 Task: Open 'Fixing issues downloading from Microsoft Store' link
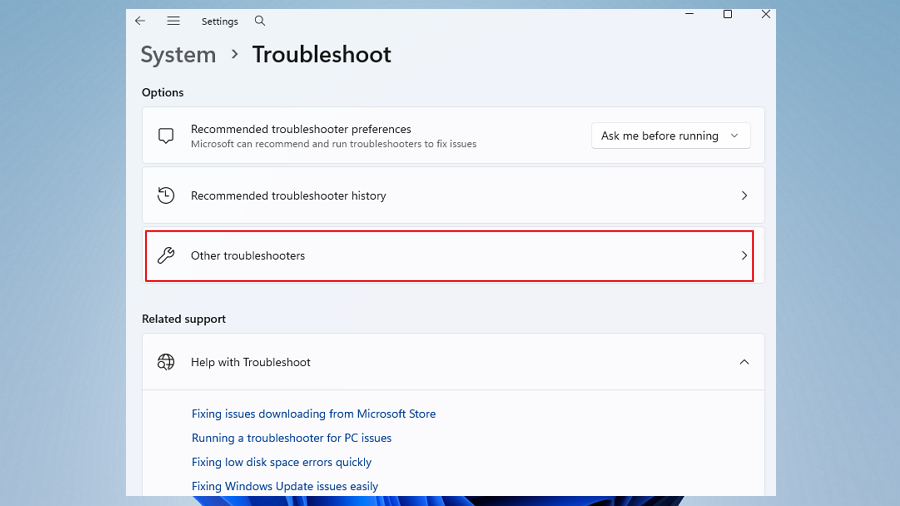313,414
